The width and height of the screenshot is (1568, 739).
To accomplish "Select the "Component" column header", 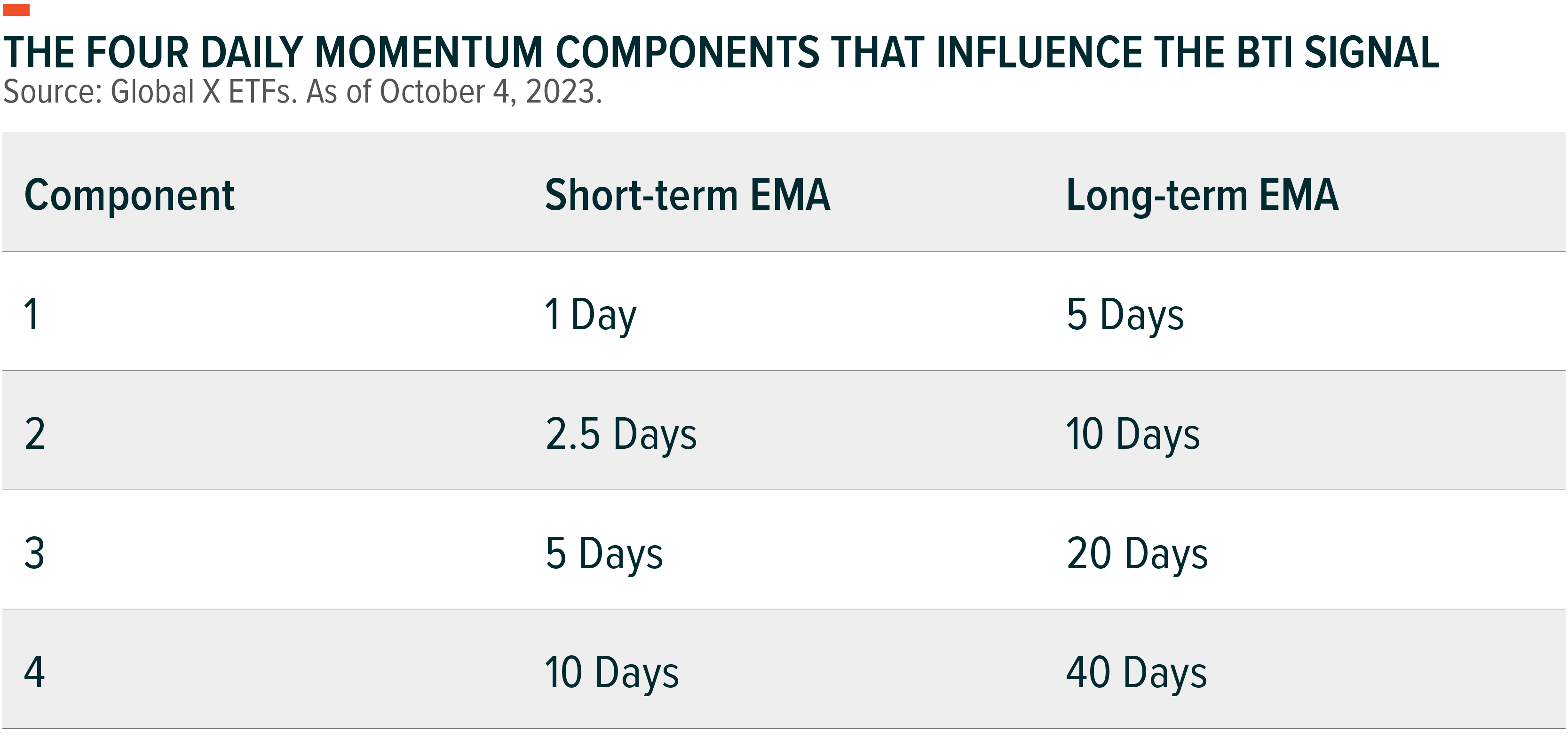I will [x=129, y=195].
